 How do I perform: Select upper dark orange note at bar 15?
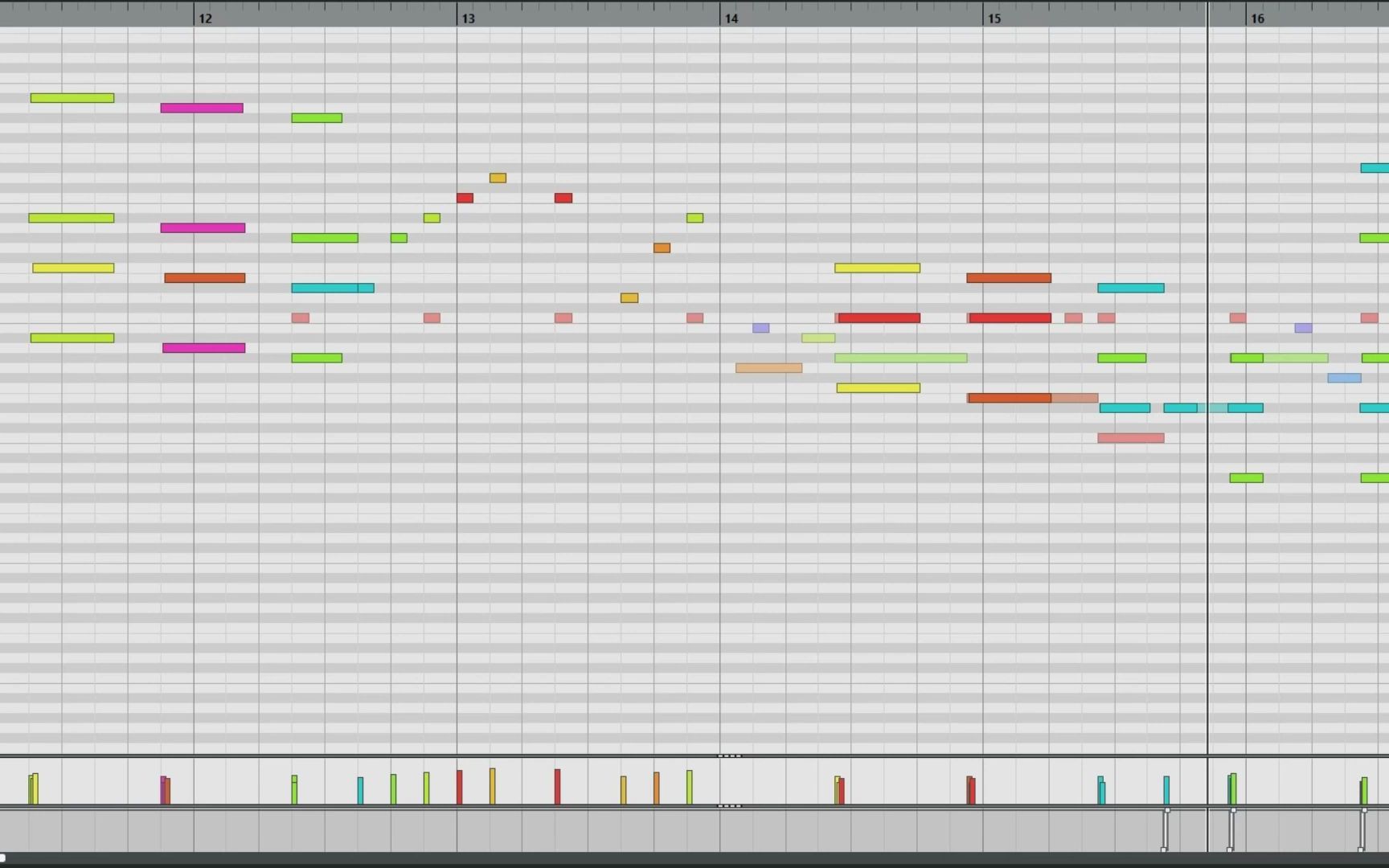click(x=1009, y=278)
